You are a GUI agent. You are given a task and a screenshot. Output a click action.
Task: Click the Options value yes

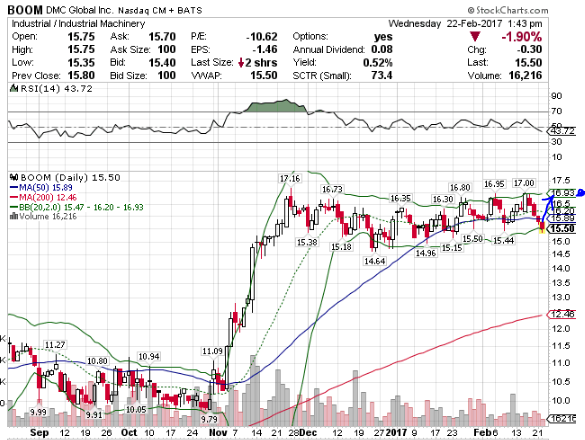(383, 37)
